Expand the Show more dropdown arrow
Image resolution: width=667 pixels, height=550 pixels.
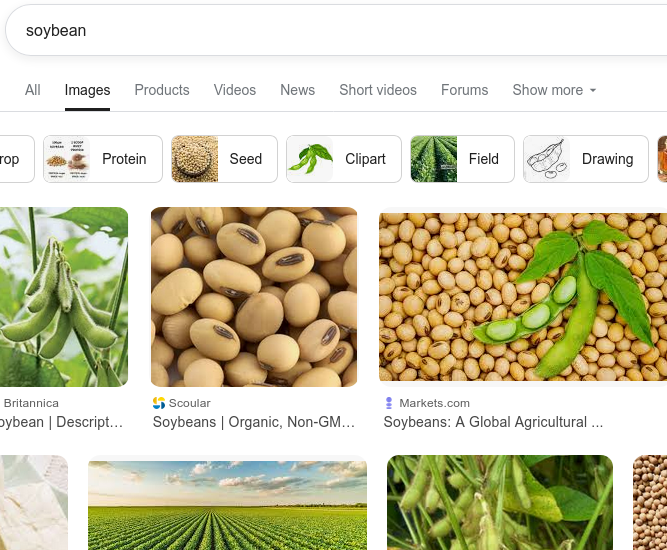pos(593,90)
